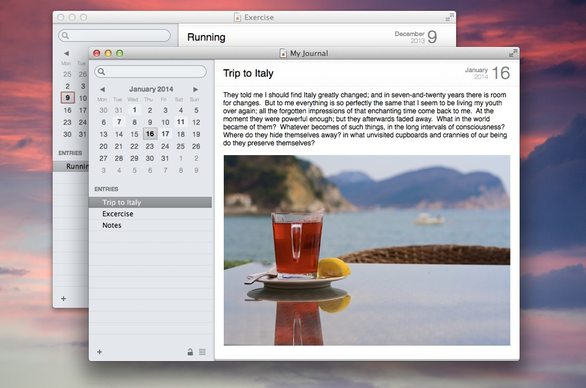Select January 11 in the calendar
This screenshot has height=388, width=586.
pyautogui.click(x=181, y=122)
